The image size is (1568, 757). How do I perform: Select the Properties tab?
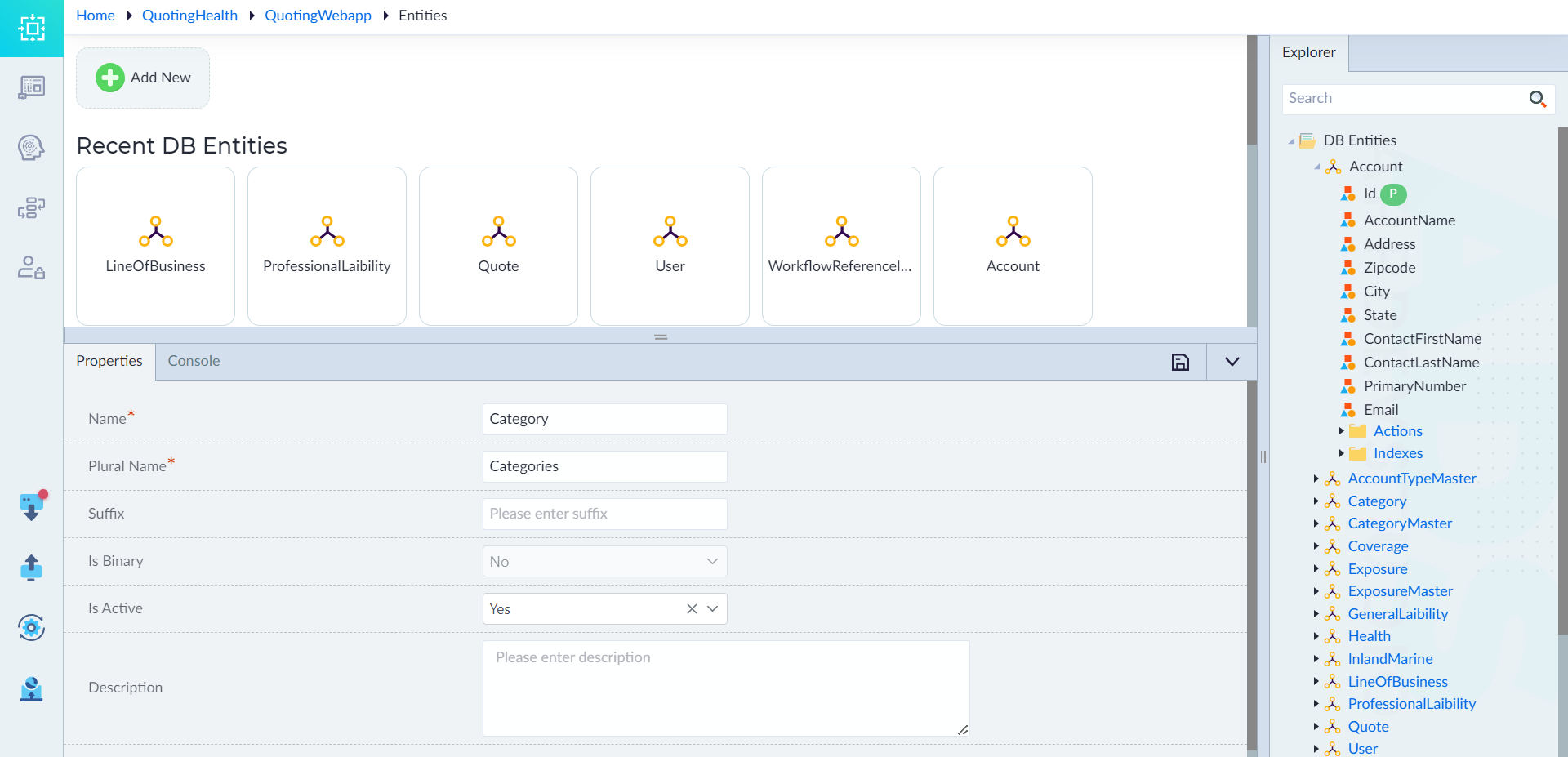109,361
